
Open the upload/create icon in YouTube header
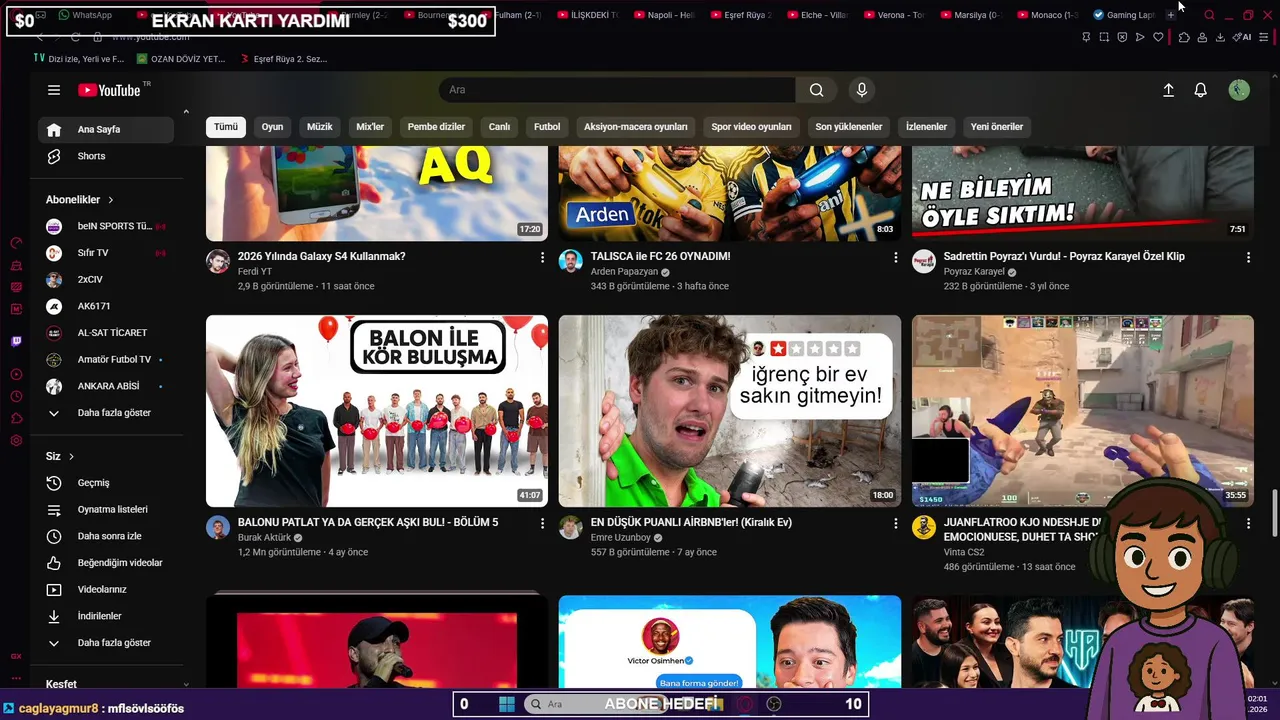tap(1168, 90)
